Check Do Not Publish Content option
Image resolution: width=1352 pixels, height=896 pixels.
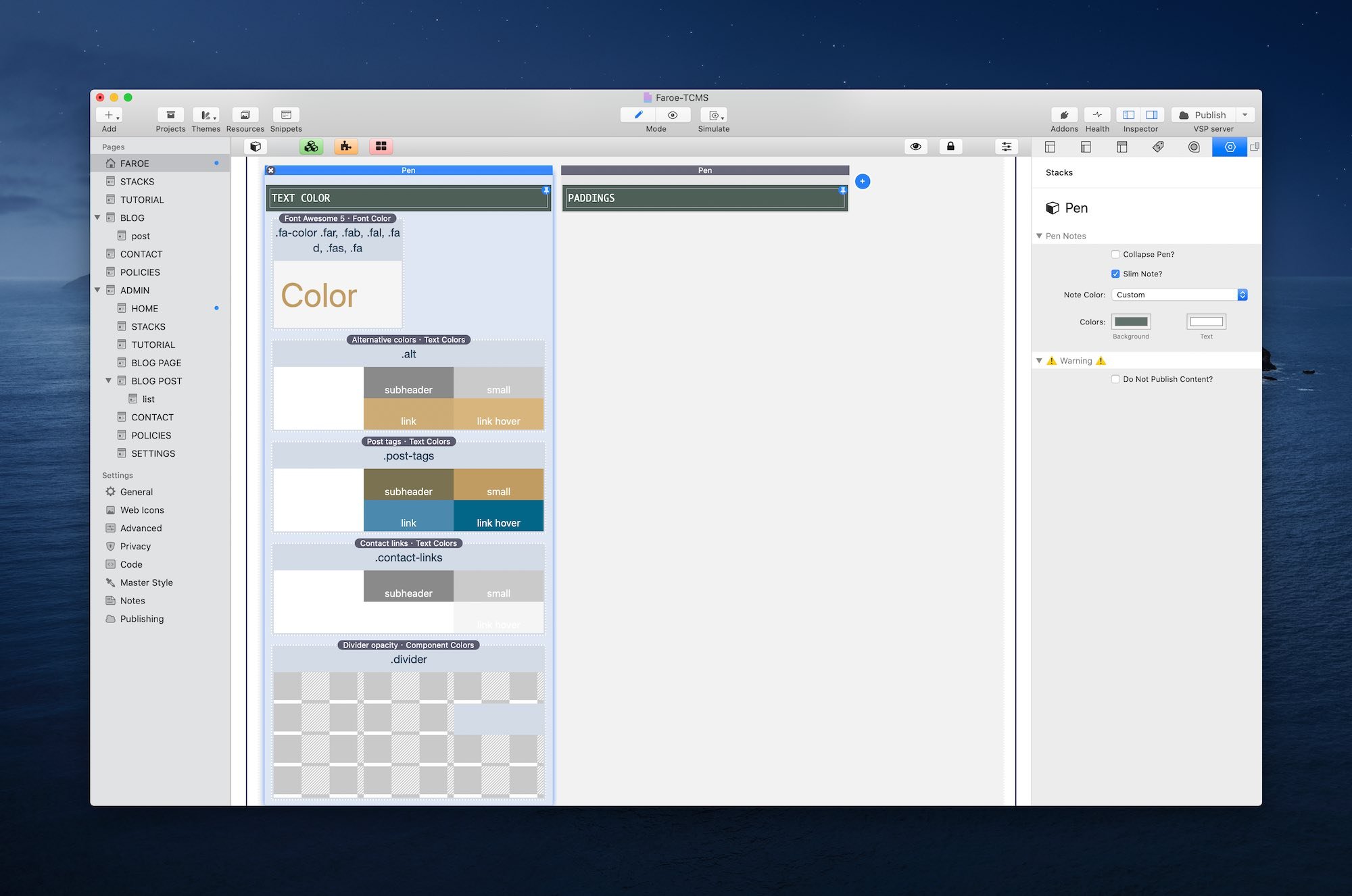1115,380
